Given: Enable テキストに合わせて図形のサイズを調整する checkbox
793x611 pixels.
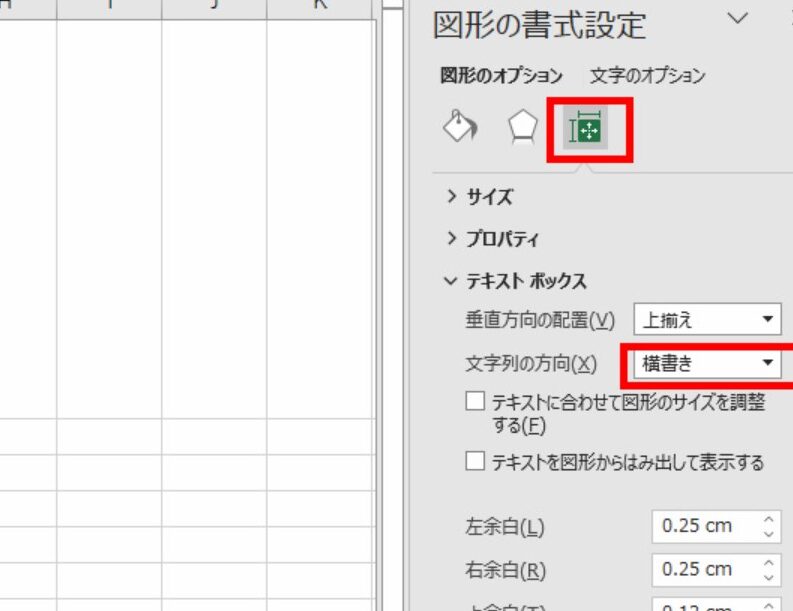Looking at the screenshot, I should click(476, 403).
